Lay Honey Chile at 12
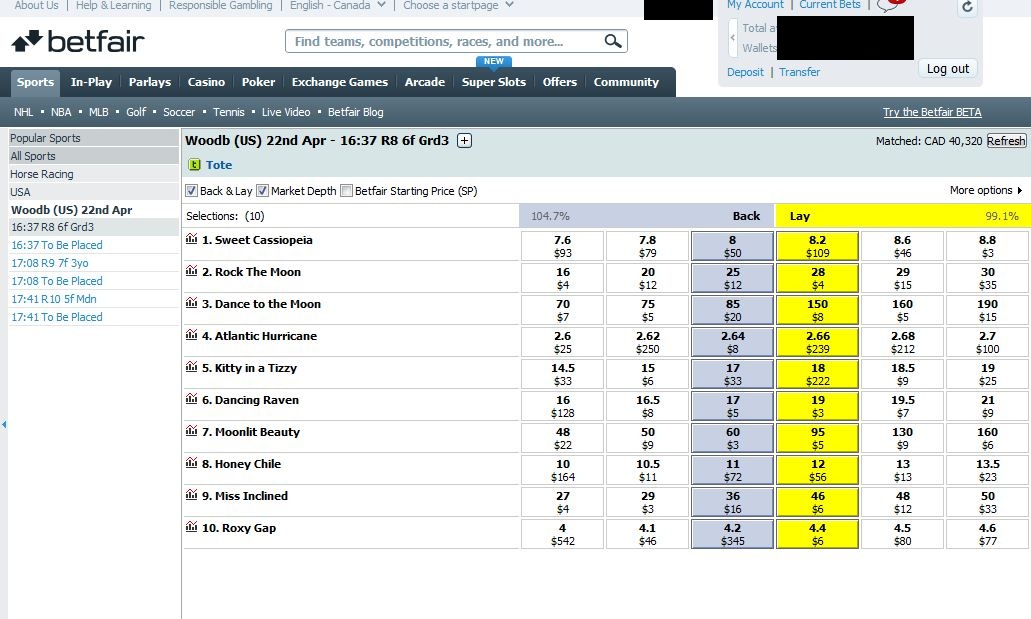1031x619 pixels. click(x=817, y=470)
